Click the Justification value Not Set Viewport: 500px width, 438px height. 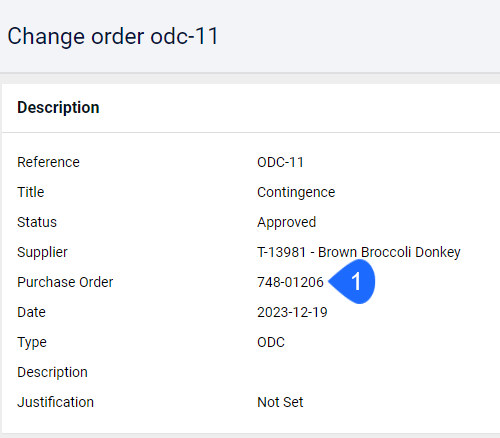click(x=280, y=402)
